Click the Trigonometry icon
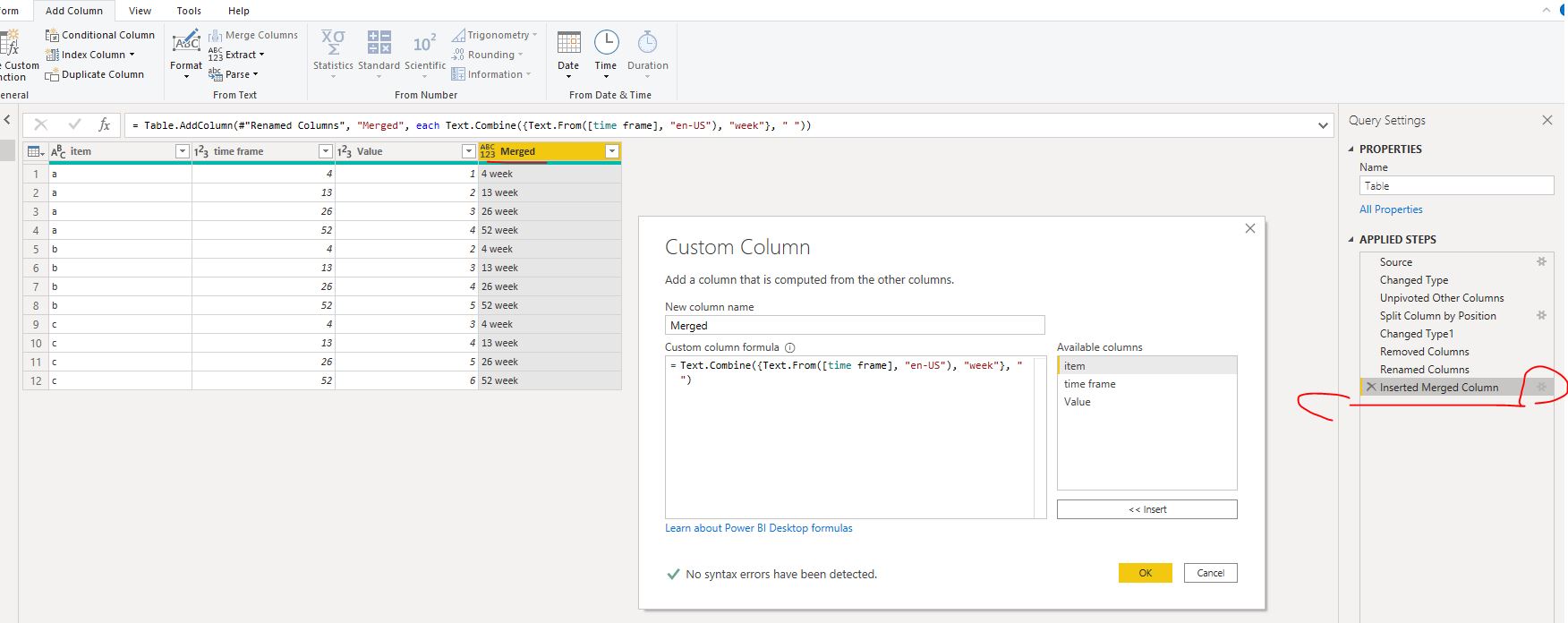Image resolution: width=1568 pixels, height=623 pixels. pos(458,35)
